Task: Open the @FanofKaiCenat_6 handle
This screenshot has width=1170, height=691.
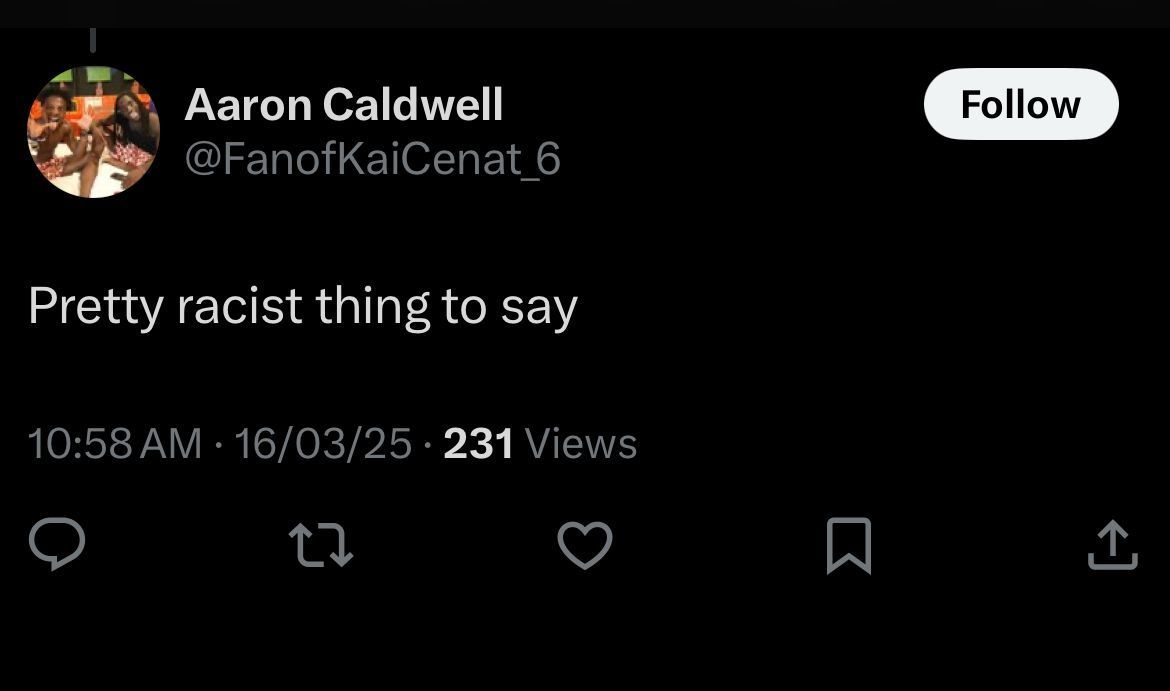Action: [372, 159]
